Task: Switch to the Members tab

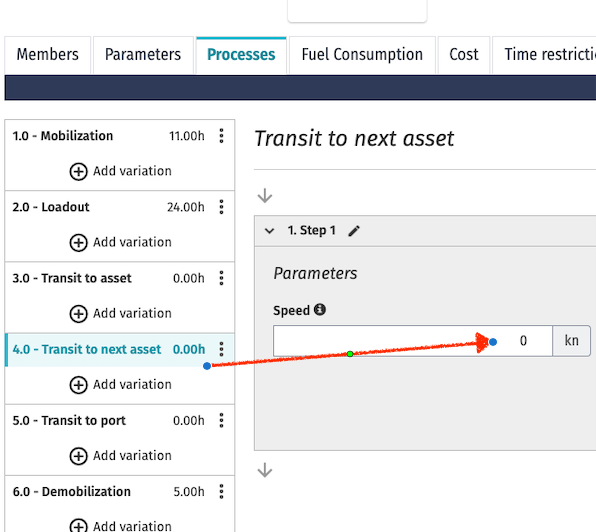Action: (48, 55)
